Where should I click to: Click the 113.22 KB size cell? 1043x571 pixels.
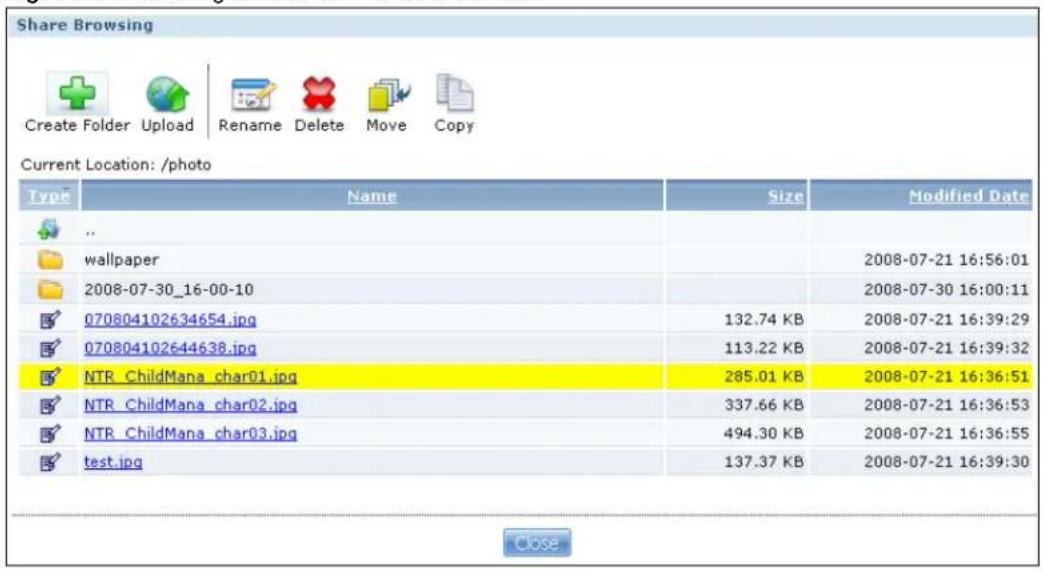[764, 348]
